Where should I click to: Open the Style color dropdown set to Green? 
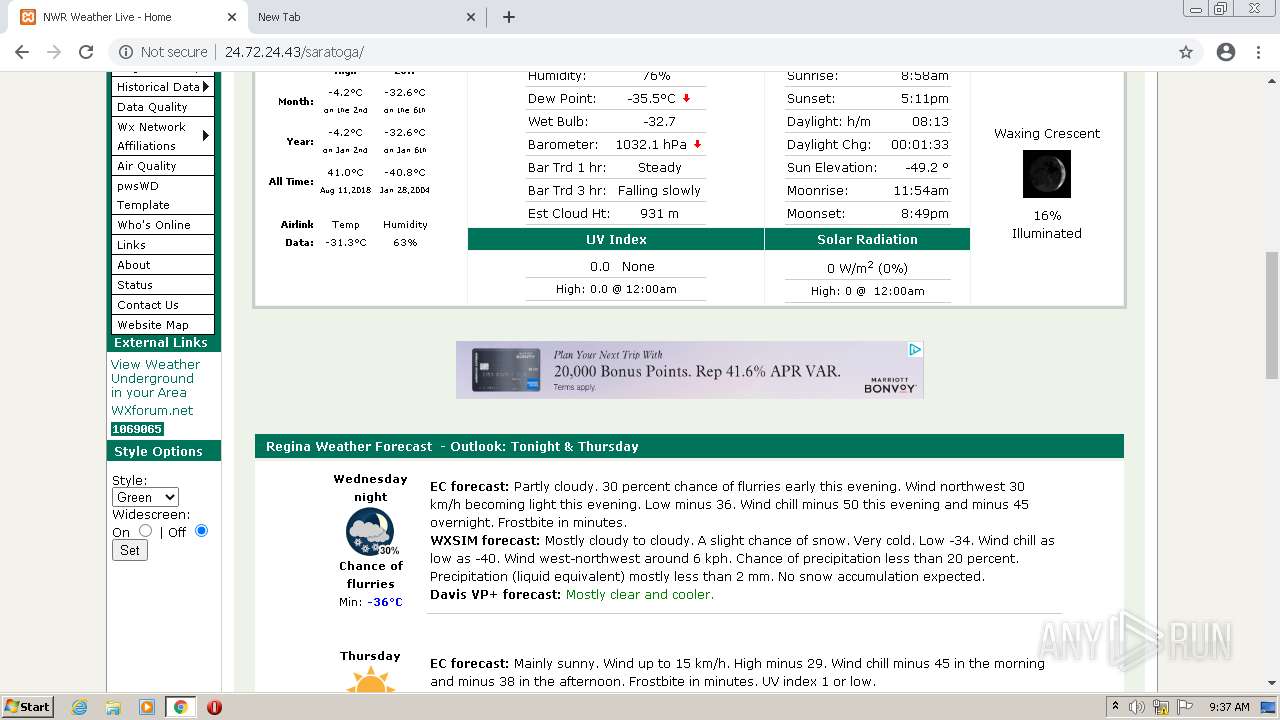(145, 497)
